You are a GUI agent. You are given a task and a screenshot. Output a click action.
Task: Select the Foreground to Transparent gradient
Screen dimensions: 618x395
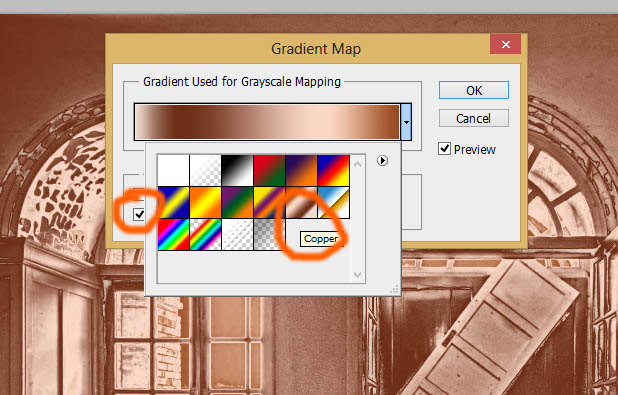tap(205, 170)
